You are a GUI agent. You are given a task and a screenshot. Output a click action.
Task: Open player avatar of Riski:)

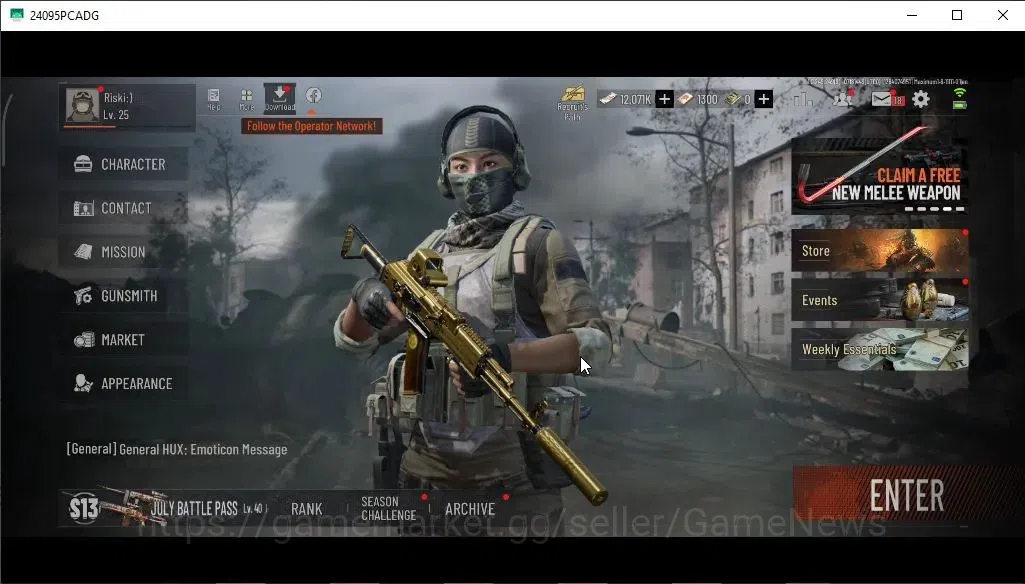(x=82, y=105)
